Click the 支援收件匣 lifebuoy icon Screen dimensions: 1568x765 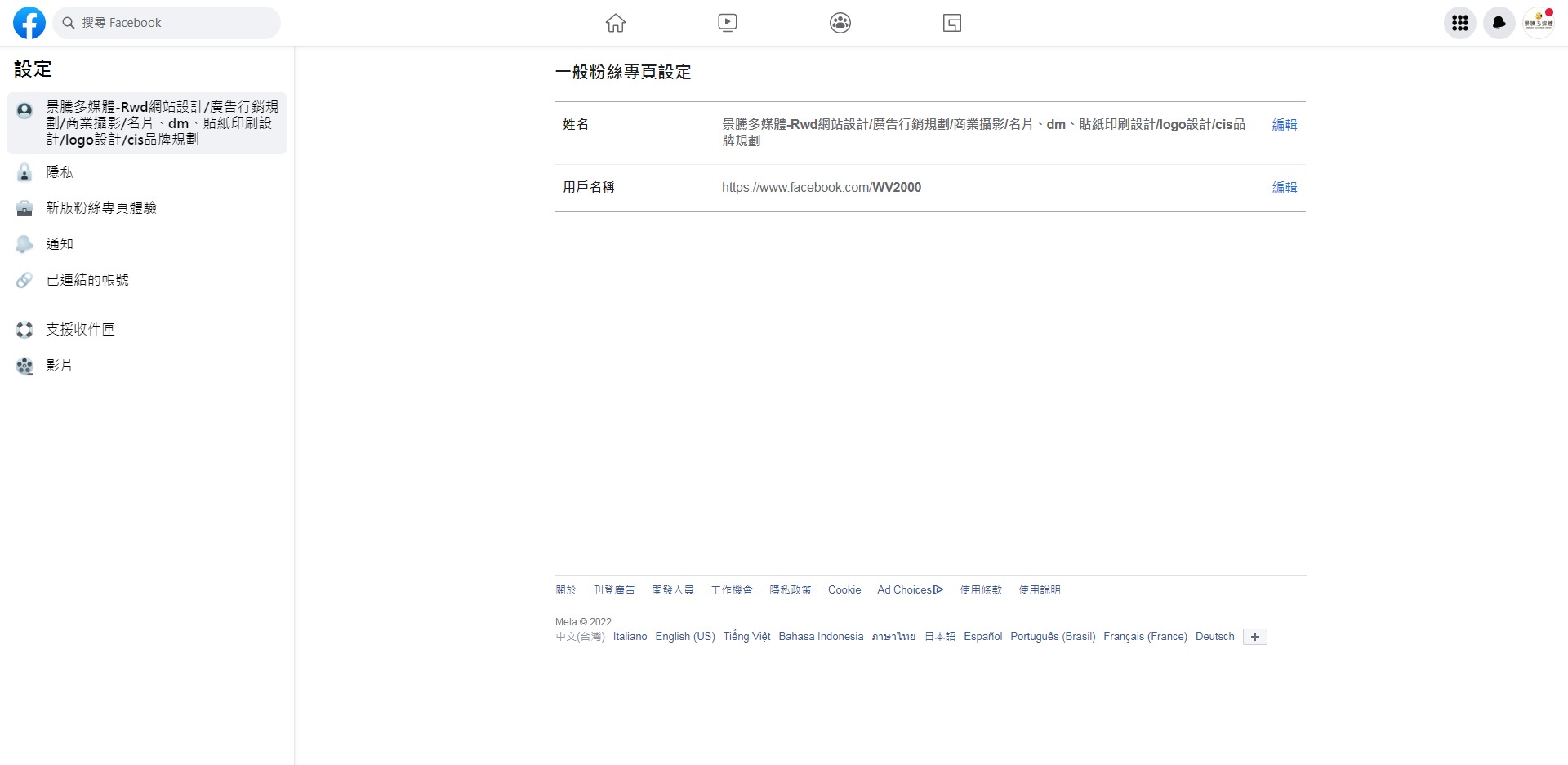click(24, 330)
